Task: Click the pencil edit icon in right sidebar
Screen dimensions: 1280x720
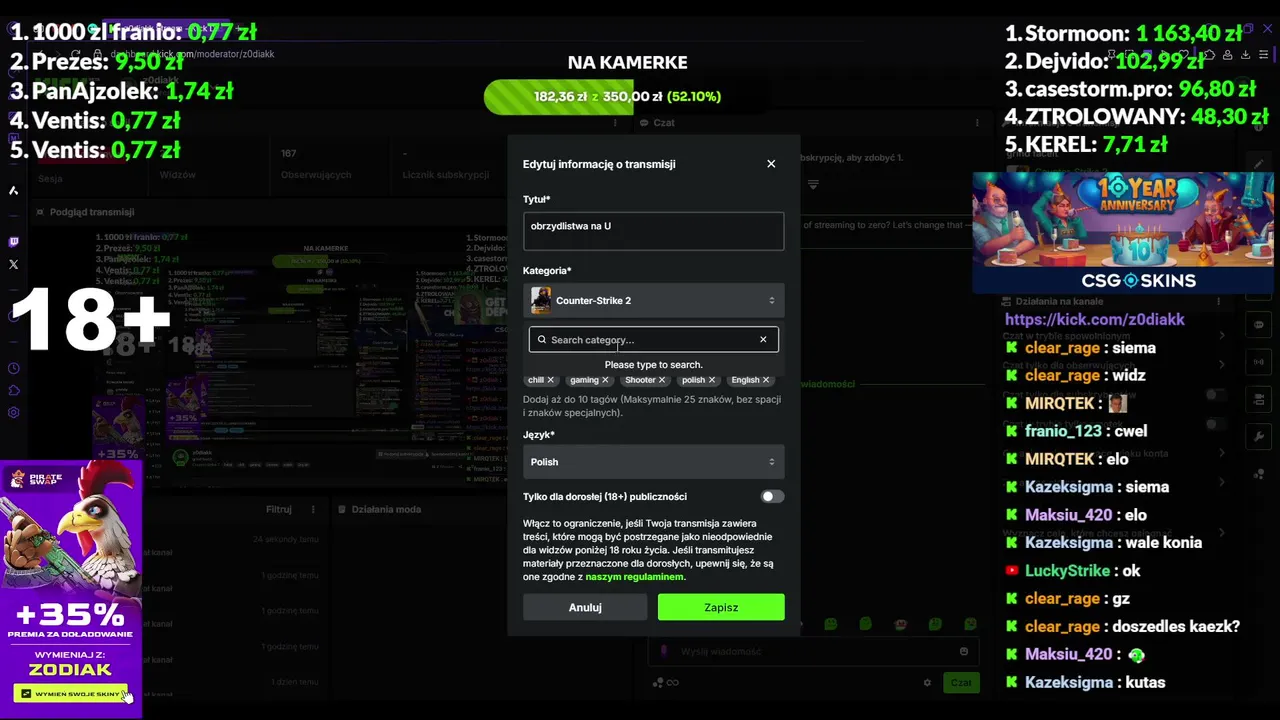Action: pyautogui.click(x=1259, y=164)
